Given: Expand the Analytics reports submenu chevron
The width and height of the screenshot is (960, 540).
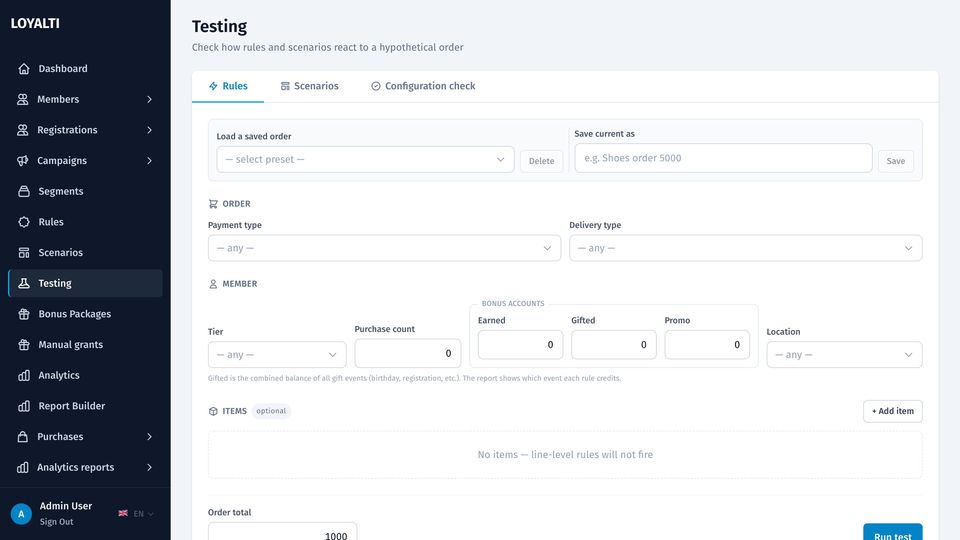Looking at the screenshot, I should [x=149, y=467].
